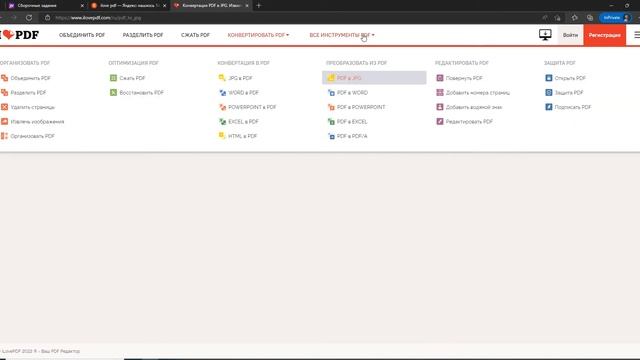Reload the page with the refresh button

[29, 18]
